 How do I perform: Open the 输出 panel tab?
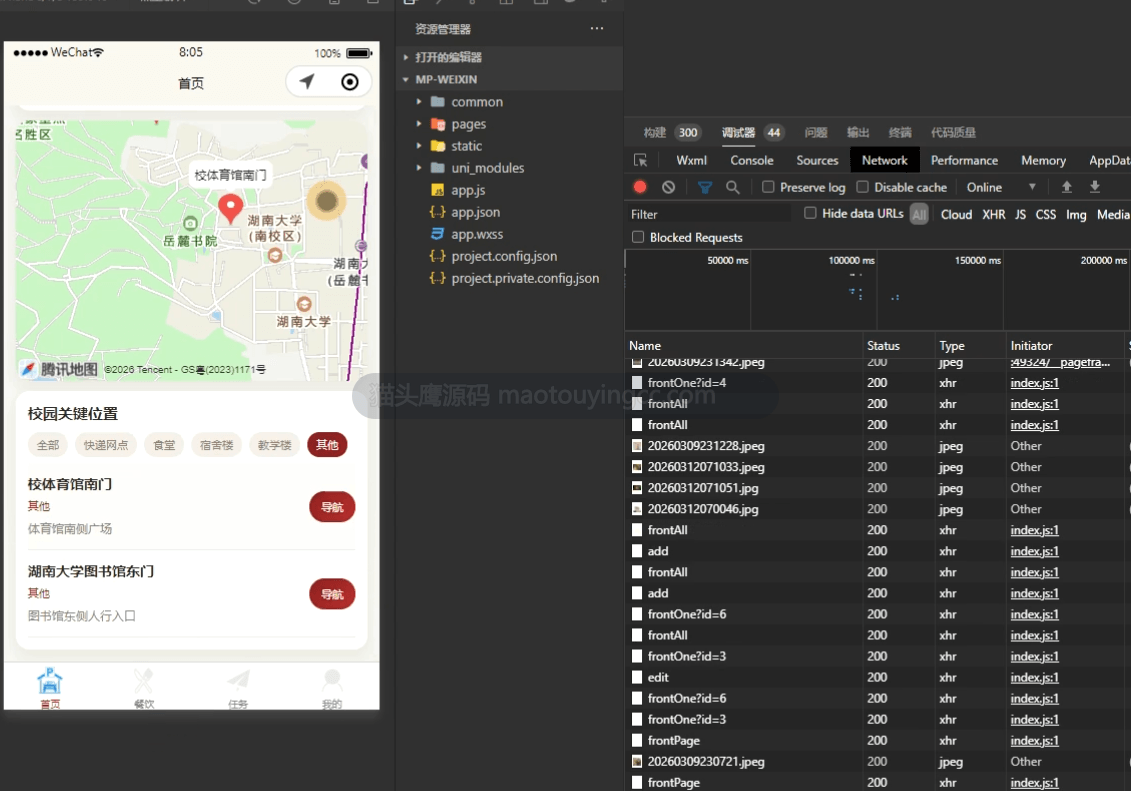(858, 133)
